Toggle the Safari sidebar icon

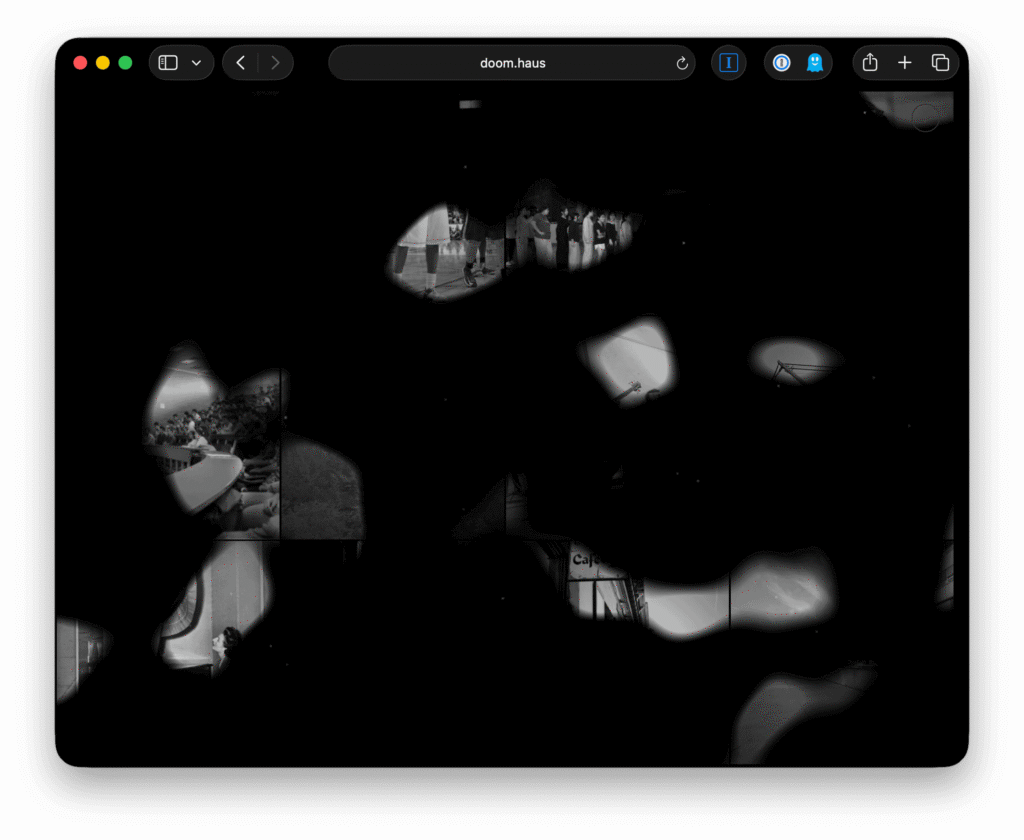point(169,63)
